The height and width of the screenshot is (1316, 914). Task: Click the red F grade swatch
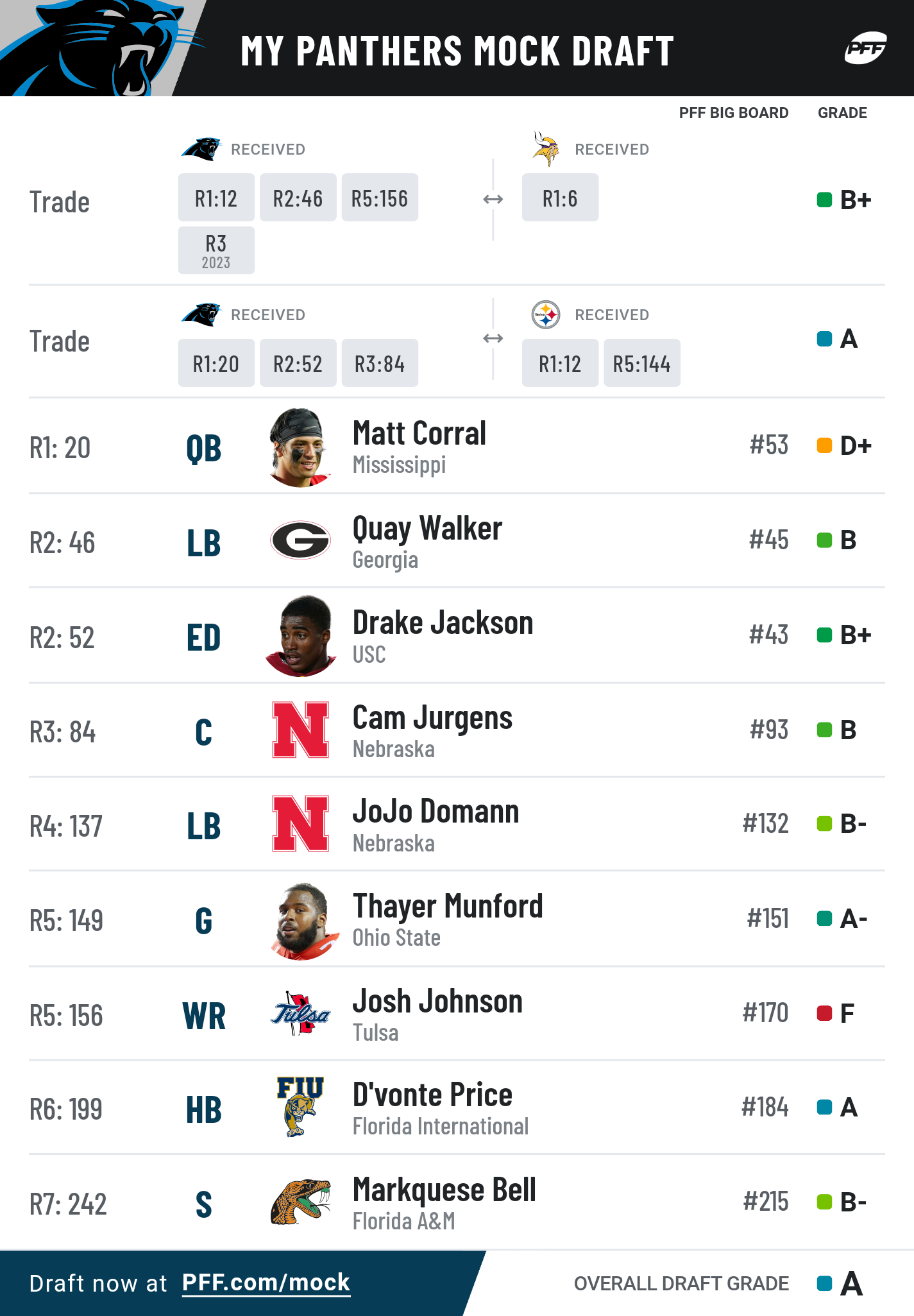coord(824,1014)
